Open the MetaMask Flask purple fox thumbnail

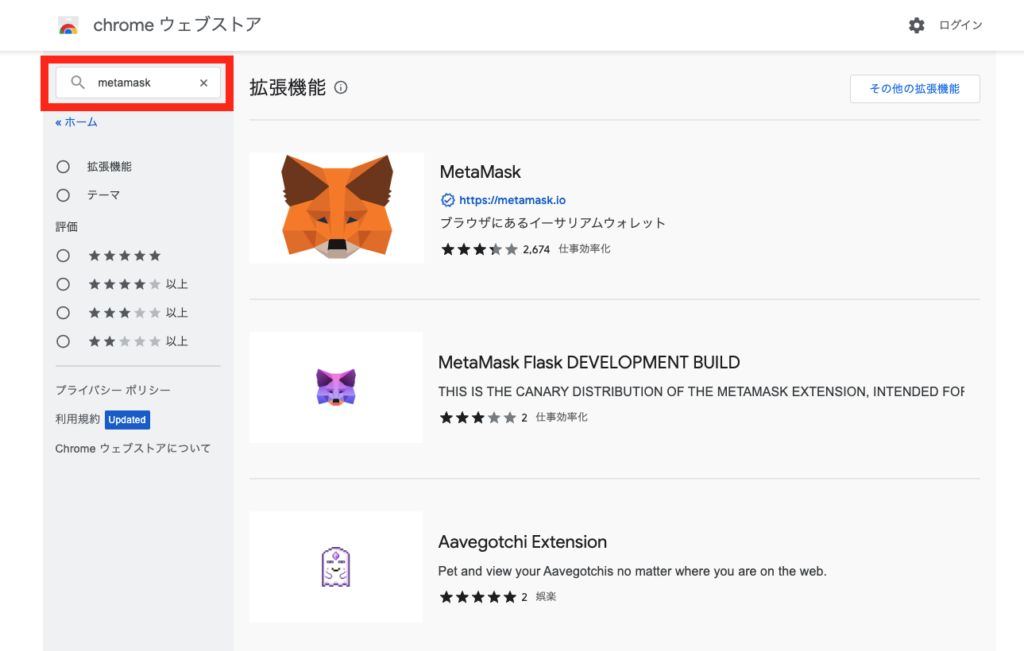336,387
